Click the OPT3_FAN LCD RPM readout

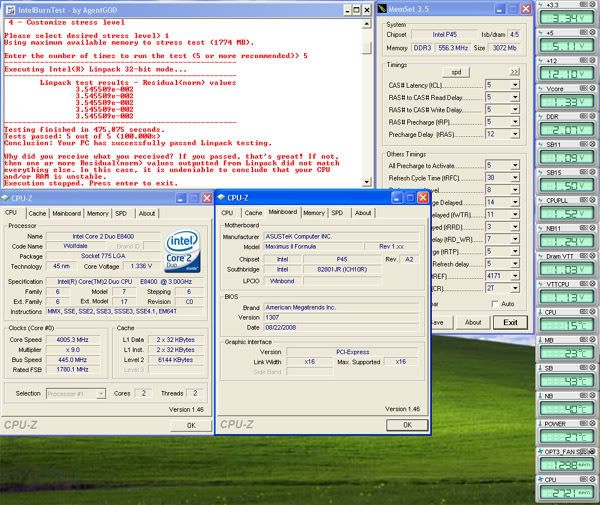pos(567,465)
